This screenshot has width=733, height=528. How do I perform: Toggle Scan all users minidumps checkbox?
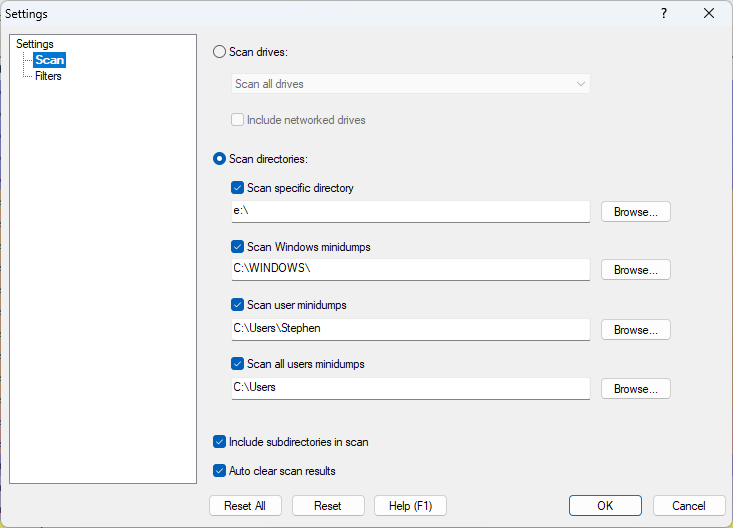[x=237, y=363]
